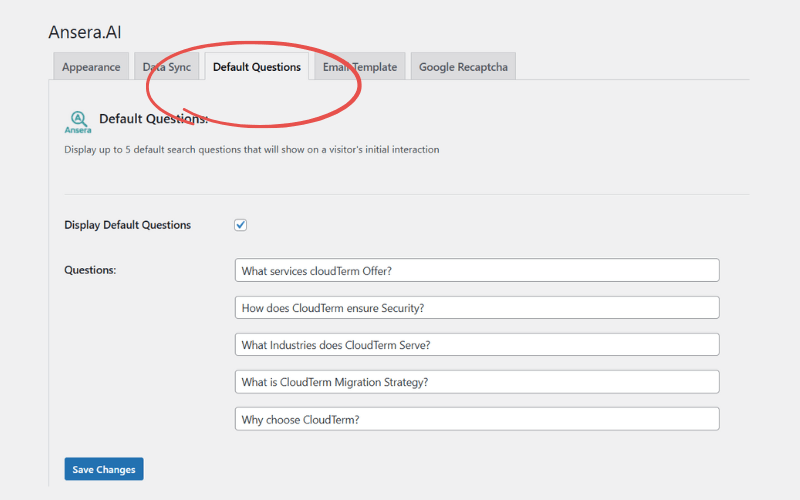
Task: Click the 'Display Default Questions' label text
Action: [x=128, y=225]
